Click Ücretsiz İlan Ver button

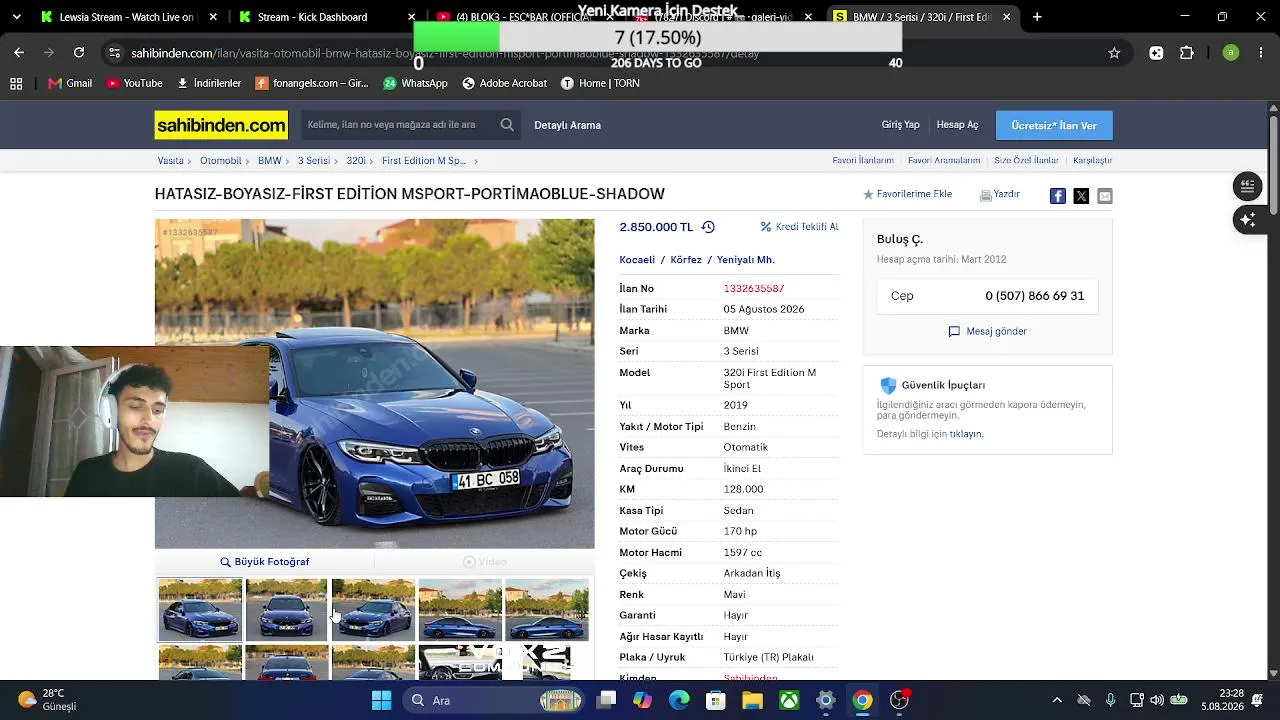coord(1054,125)
